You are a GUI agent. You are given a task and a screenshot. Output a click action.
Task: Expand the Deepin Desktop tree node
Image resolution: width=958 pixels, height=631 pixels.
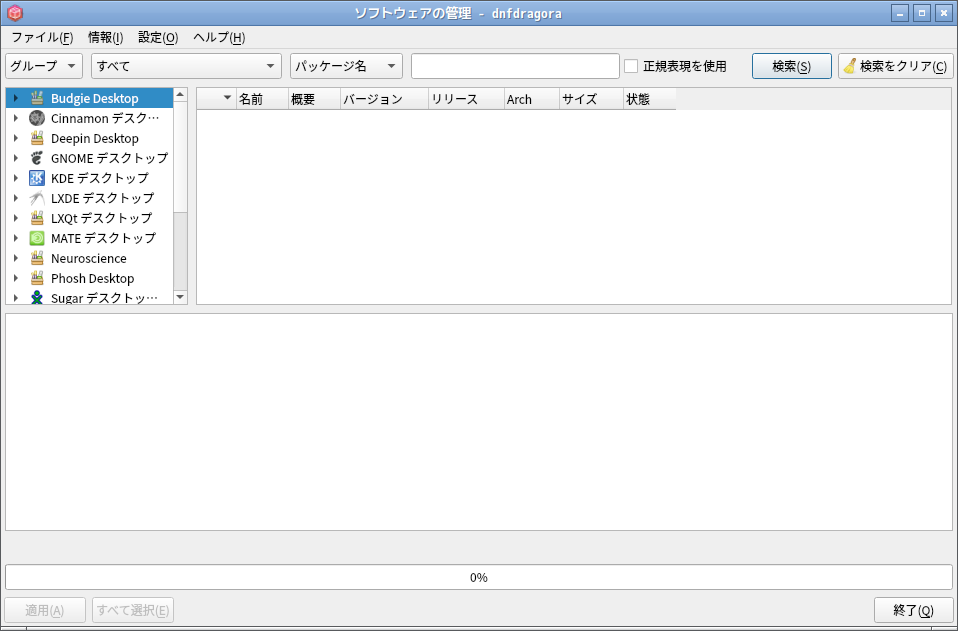16,138
